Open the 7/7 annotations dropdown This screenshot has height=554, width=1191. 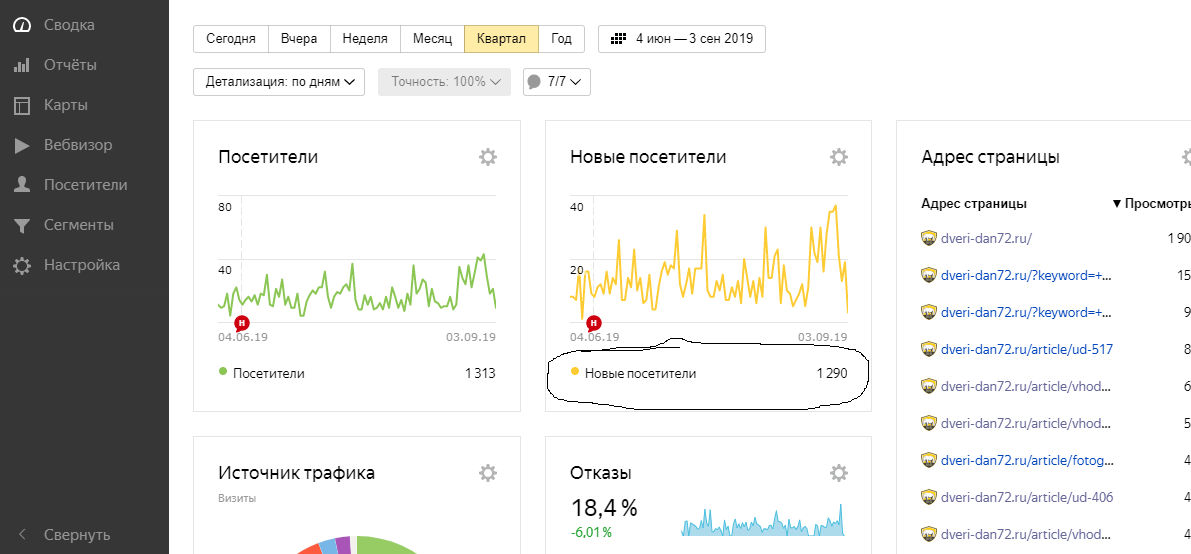pyautogui.click(x=557, y=82)
